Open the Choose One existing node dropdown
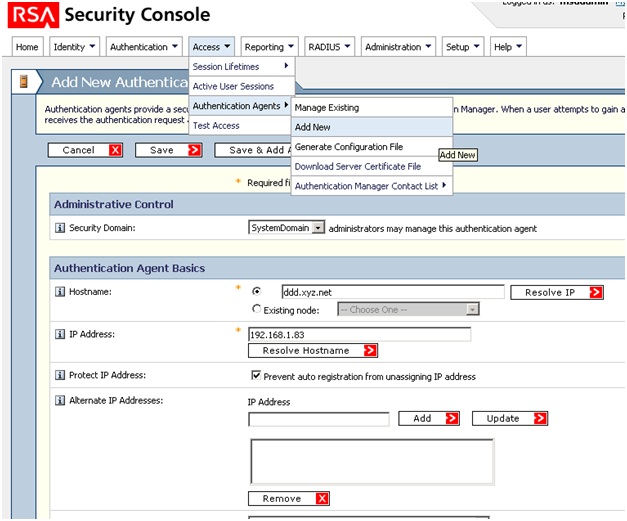The image size is (627, 521). coord(408,309)
